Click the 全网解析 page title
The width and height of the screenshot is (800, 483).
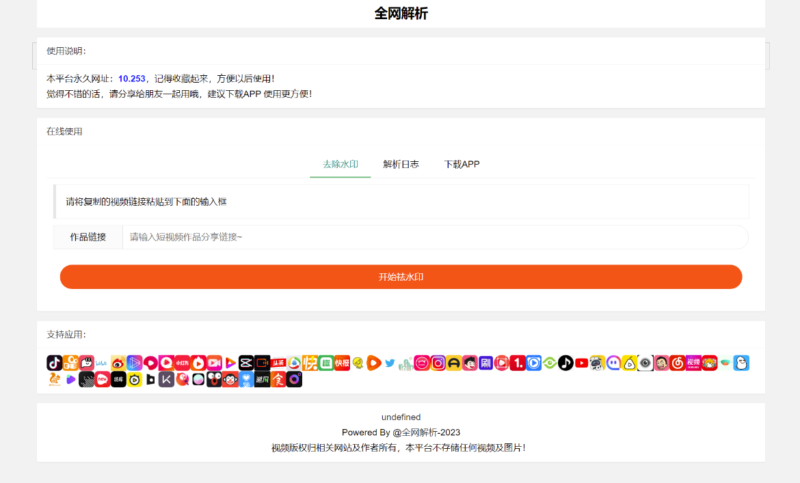click(401, 13)
